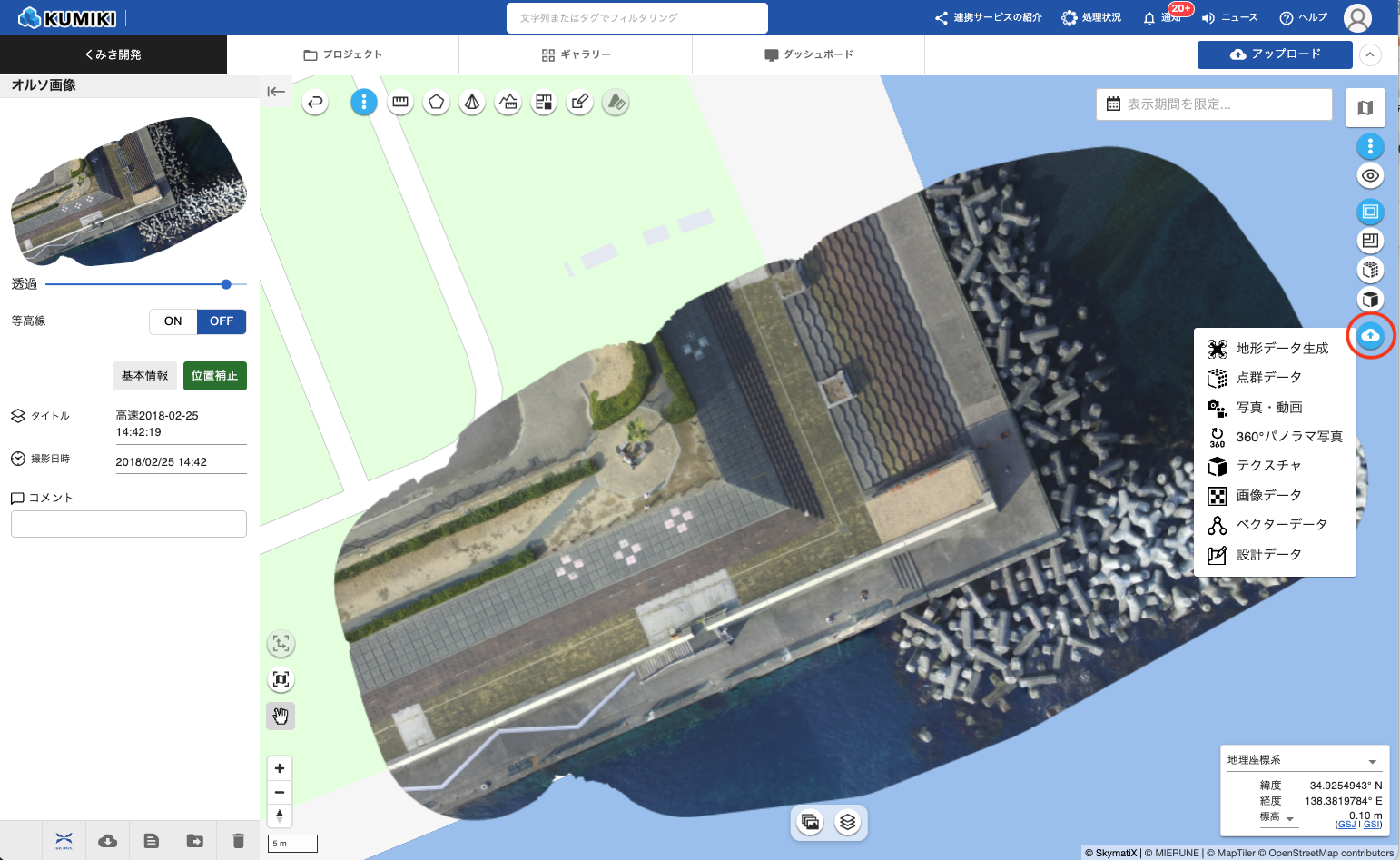Select the polygon area measurement tool

436,103
